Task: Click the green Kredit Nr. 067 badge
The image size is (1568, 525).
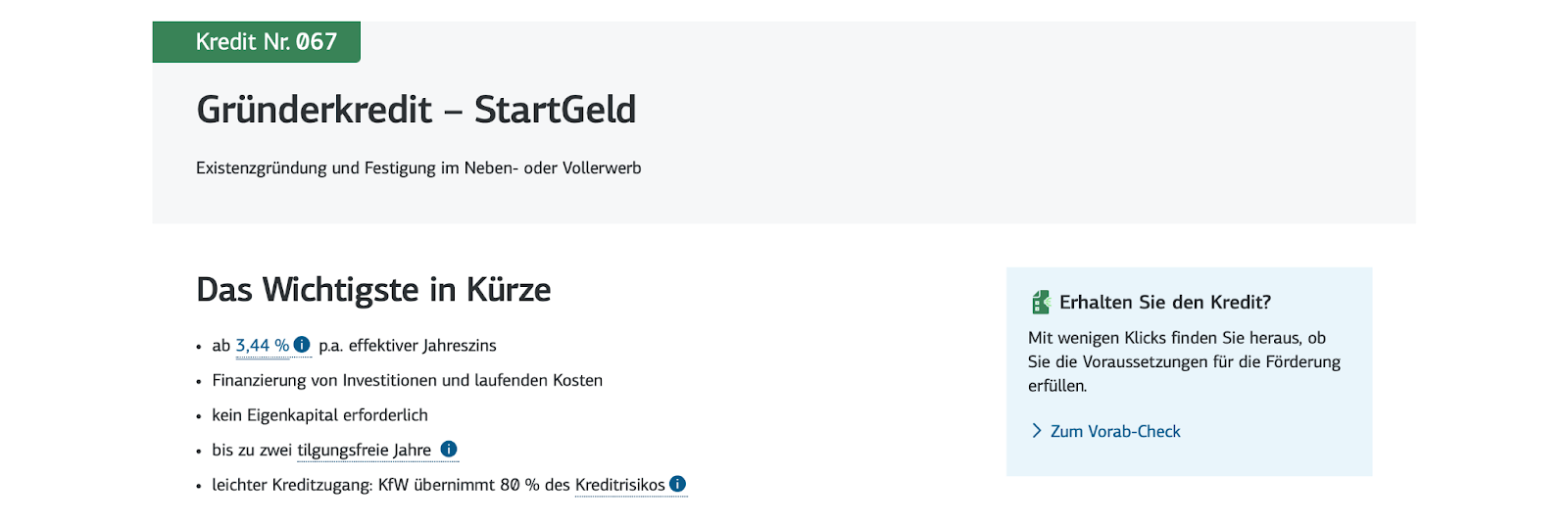Action: [257, 42]
